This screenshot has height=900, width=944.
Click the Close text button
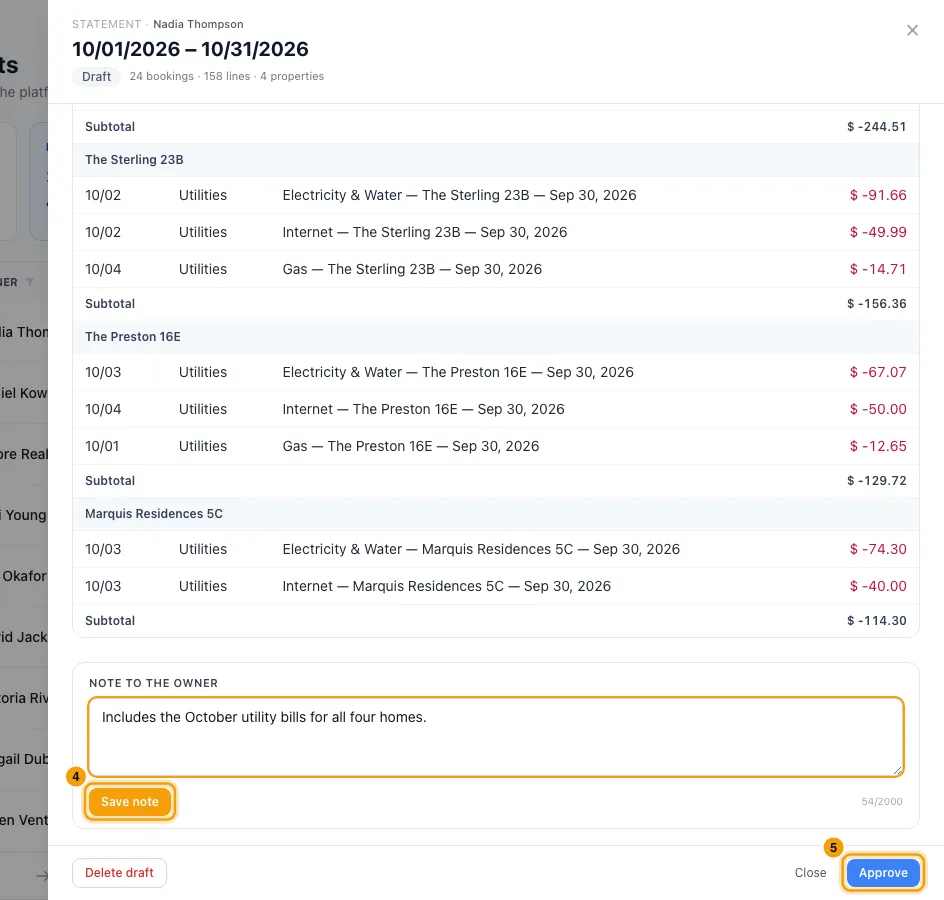(x=810, y=872)
